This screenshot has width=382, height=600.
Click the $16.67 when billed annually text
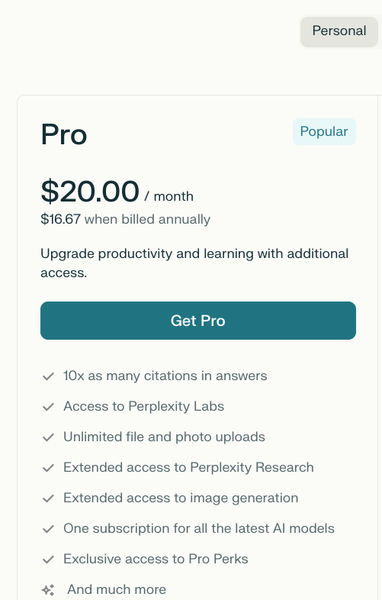coord(126,219)
